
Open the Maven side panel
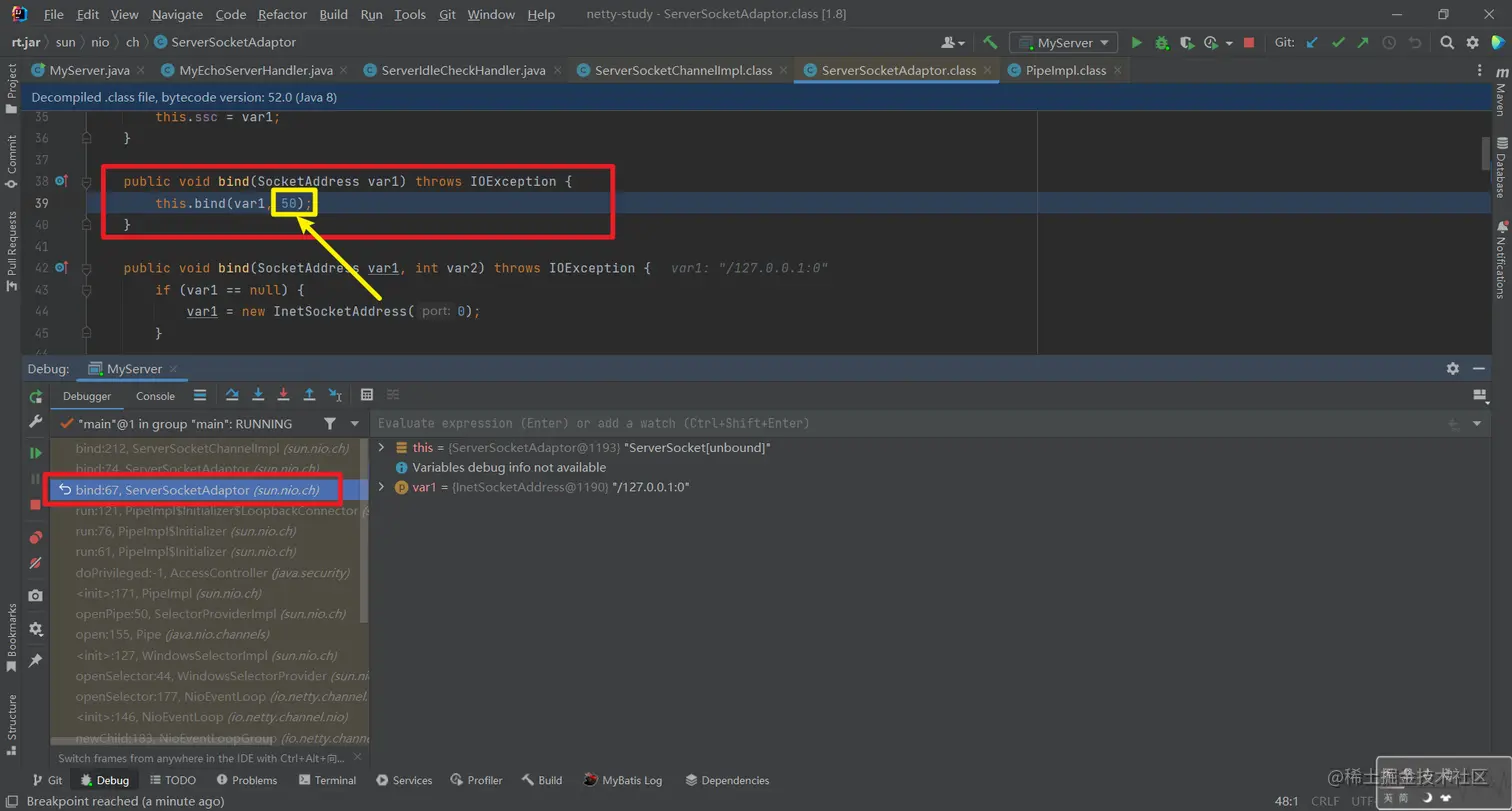(x=1501, y=92)
